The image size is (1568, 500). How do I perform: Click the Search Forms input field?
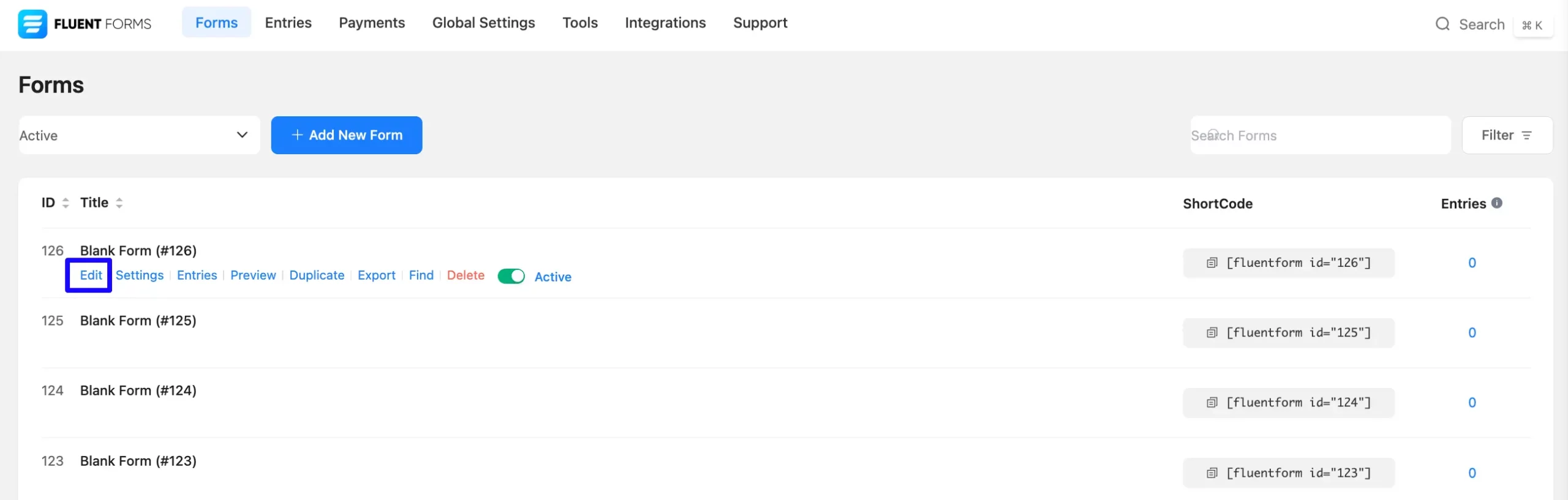tap(1320, 135)
